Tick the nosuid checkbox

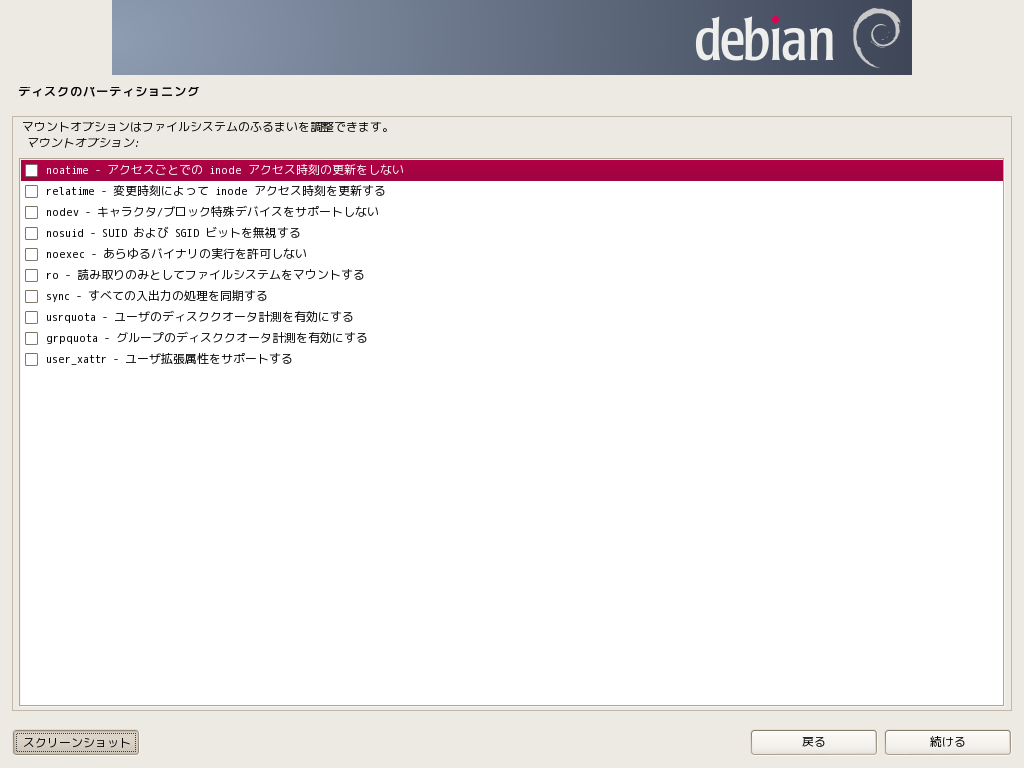[31, 233]
